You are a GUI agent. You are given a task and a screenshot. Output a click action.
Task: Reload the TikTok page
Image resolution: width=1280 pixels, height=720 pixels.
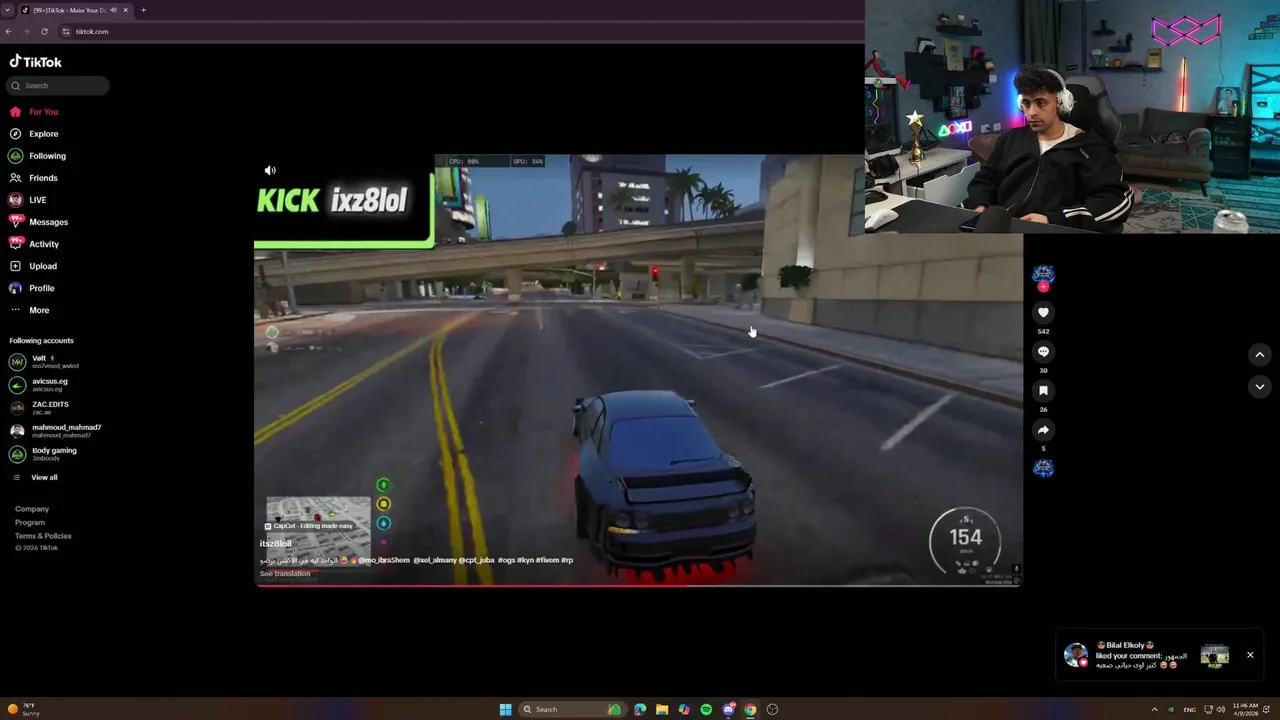(44, 31)
